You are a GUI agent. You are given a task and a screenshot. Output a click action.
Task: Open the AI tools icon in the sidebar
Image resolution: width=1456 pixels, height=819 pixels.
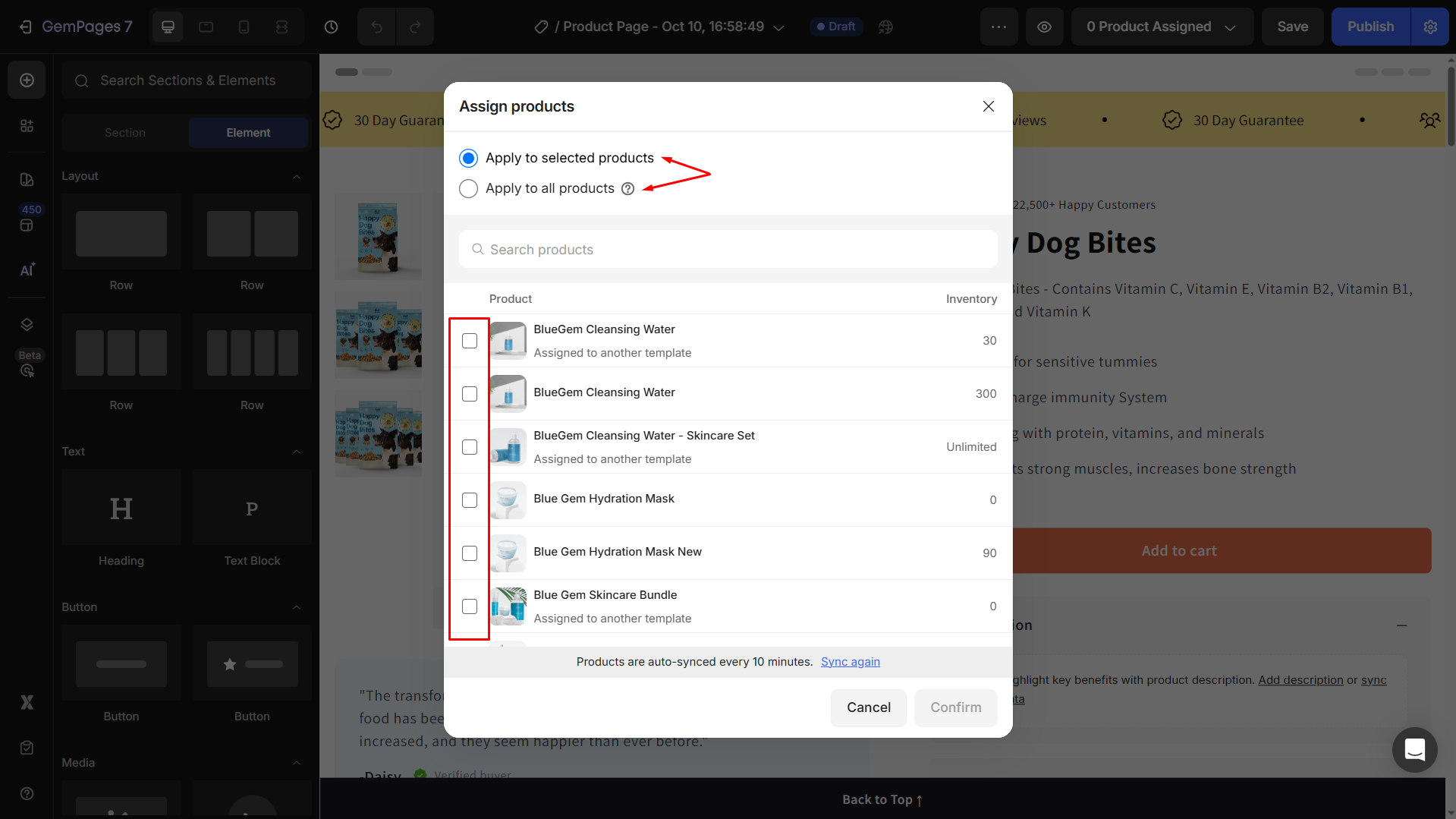pyautogui.click(x=27, y=270)
